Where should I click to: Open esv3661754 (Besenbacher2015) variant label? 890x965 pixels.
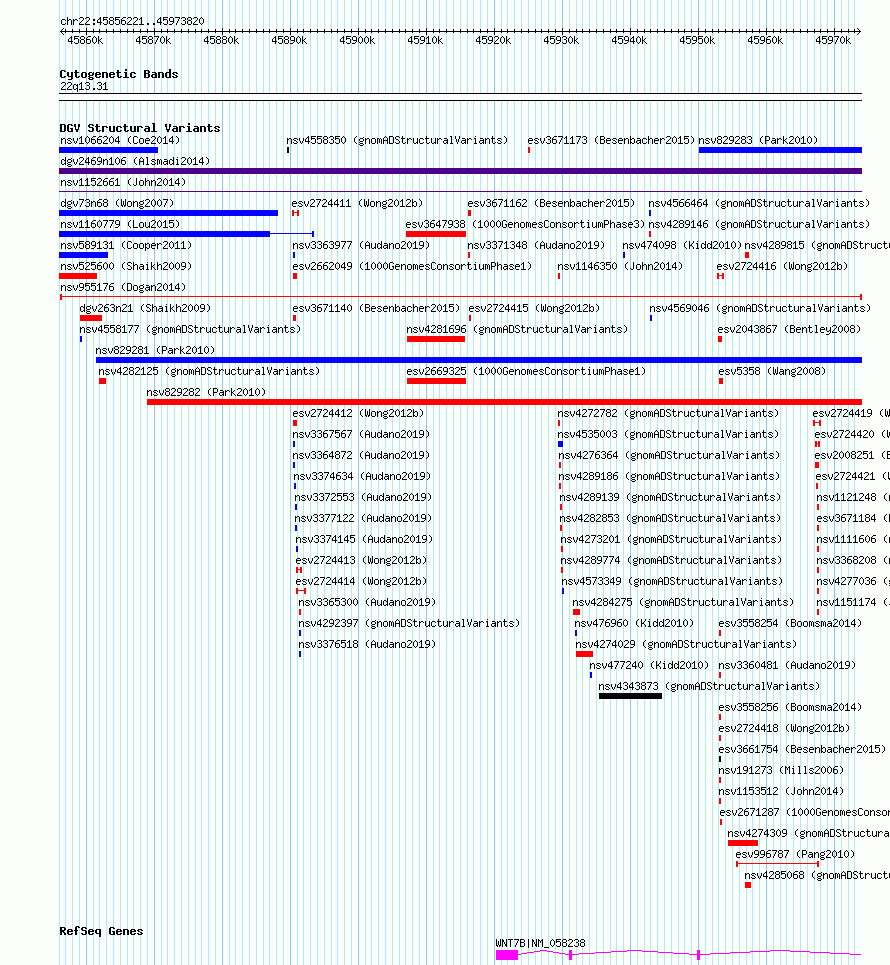click(802, 749)
